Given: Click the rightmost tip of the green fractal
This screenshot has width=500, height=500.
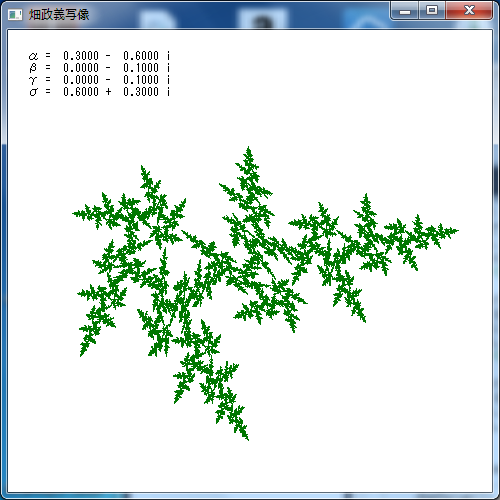Looking at the screenshot, I should 456,230.
